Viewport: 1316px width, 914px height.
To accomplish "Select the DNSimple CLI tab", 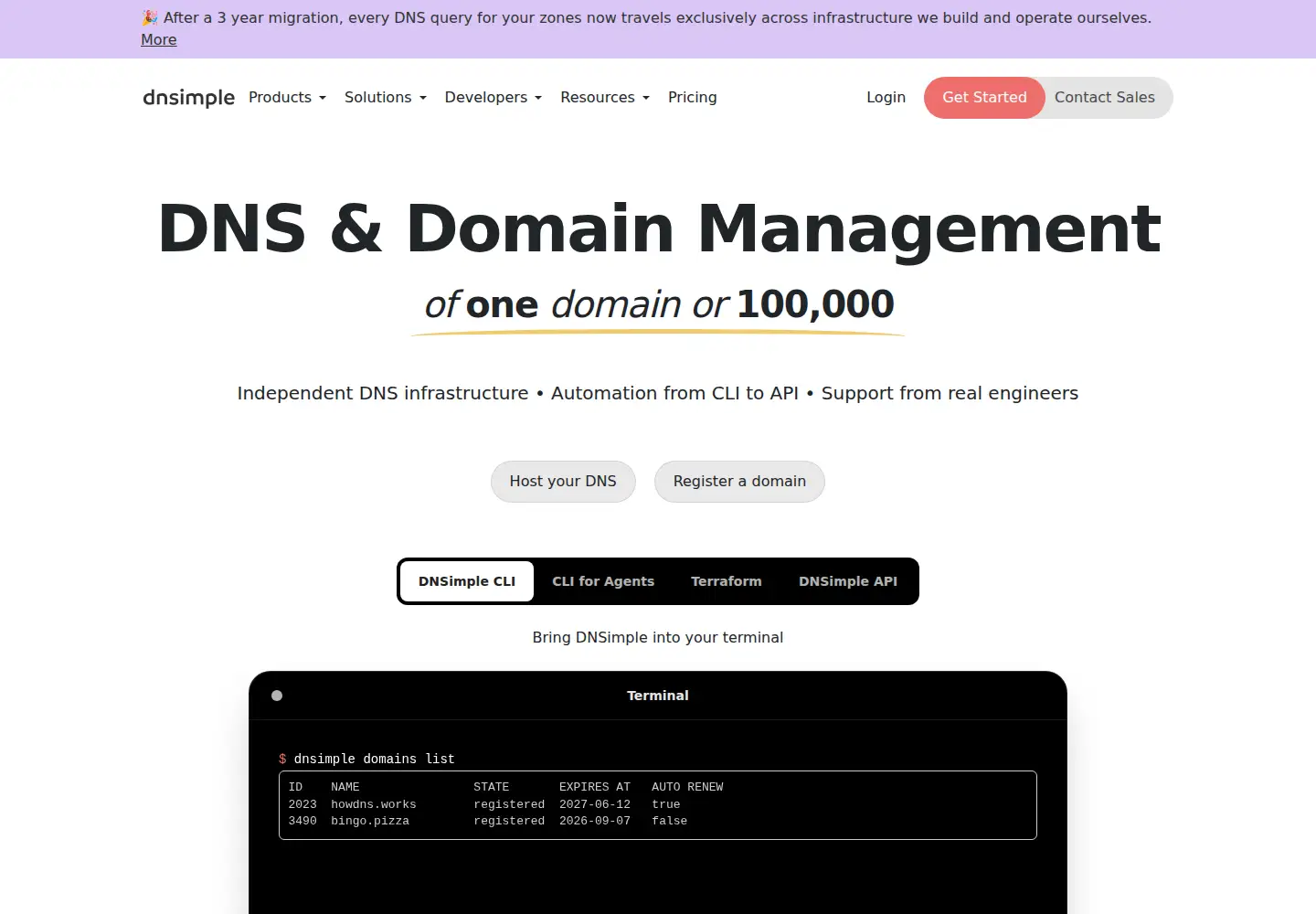I will pos(467,581).
